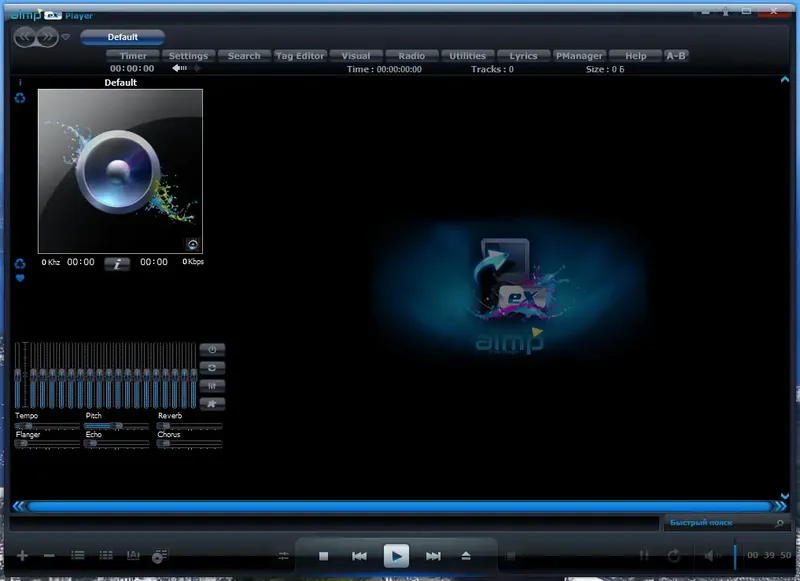Toggle equalizer power button
This screenshot has width=800, height=581.
[x=212, y=349]
